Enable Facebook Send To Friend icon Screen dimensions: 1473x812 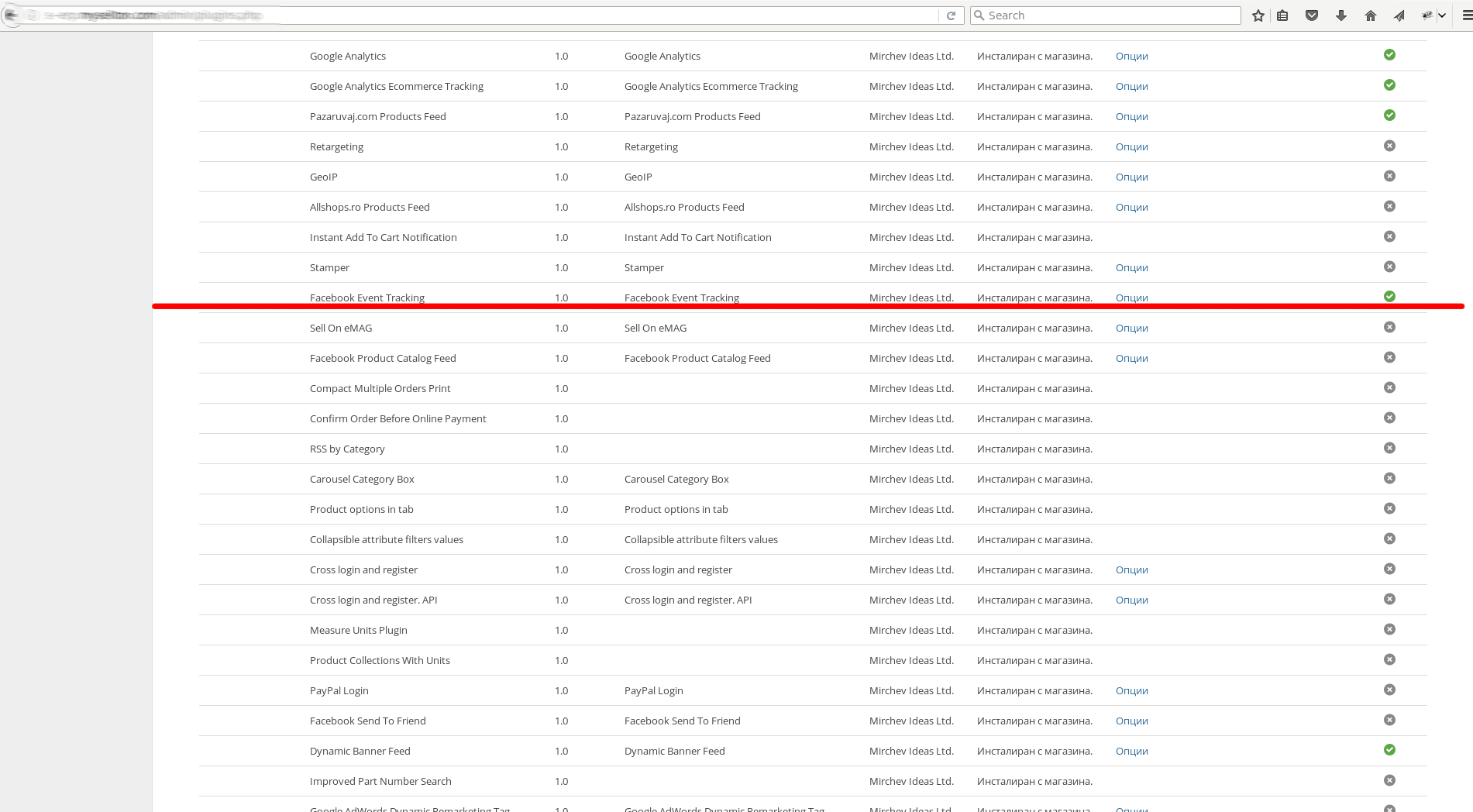[1389, 720]
